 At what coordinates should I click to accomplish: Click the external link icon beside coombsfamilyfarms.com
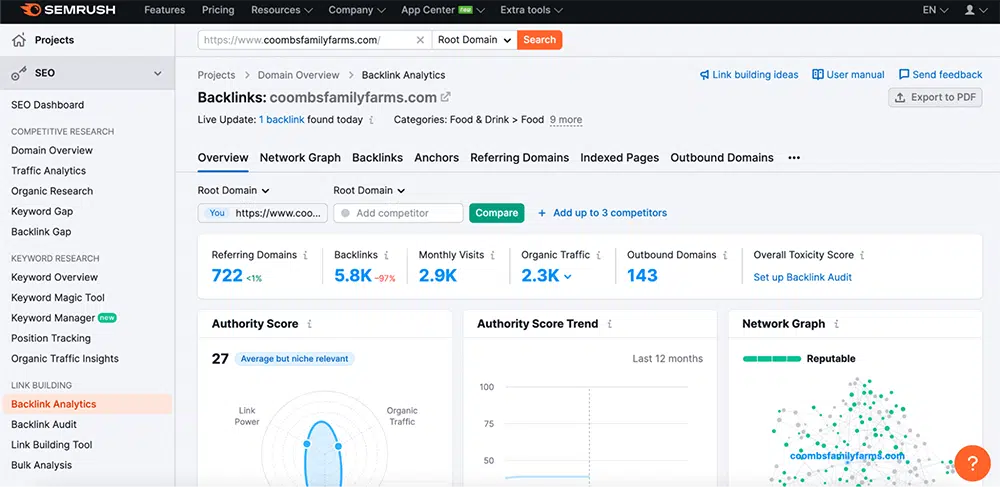pos(446,97)
